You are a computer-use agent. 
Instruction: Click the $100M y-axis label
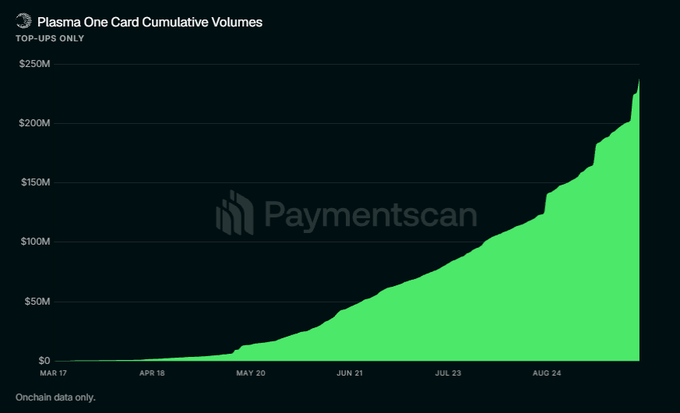click(x=36, y=241)
